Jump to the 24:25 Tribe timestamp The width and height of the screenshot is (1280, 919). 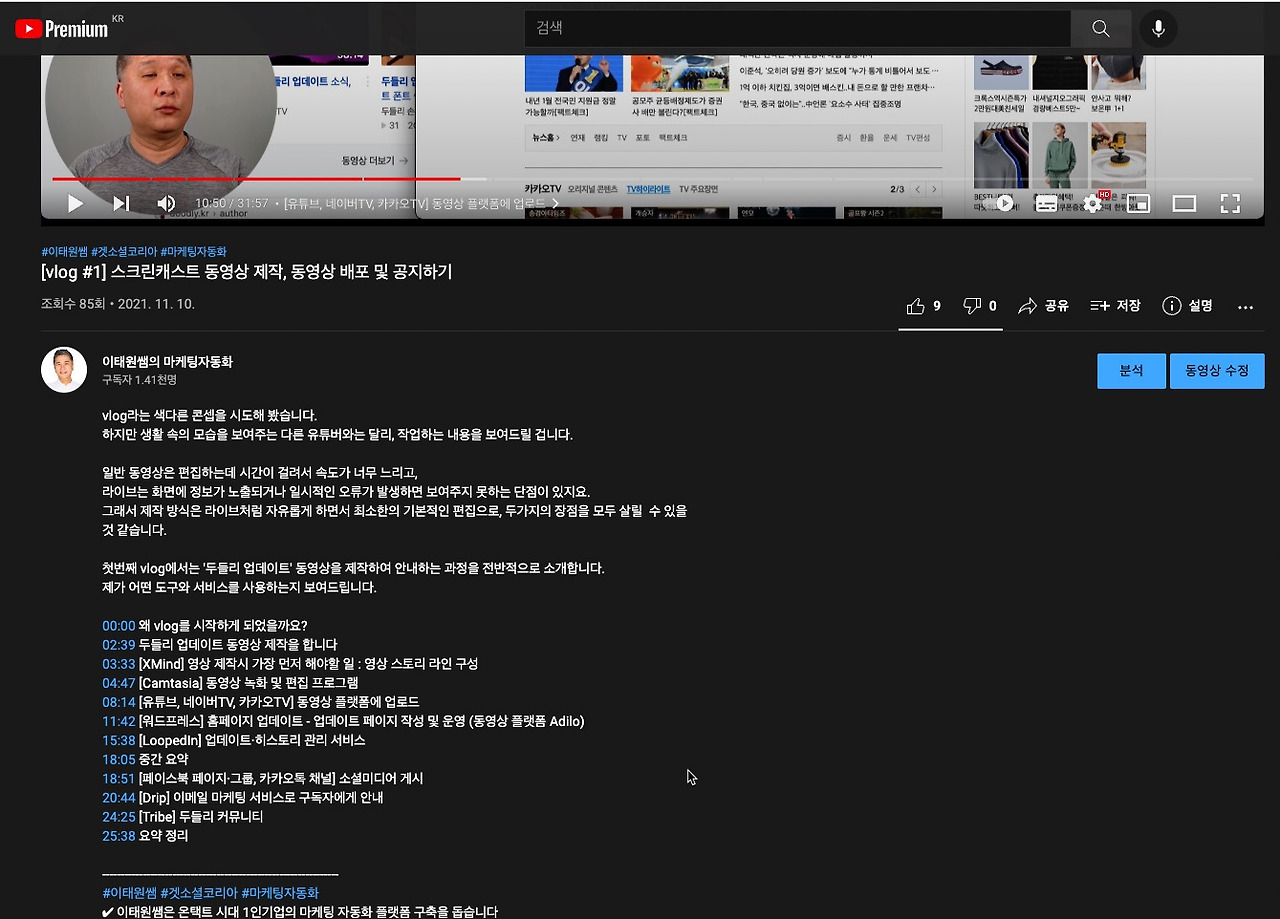pyautogui.click(x=118, y=817)
